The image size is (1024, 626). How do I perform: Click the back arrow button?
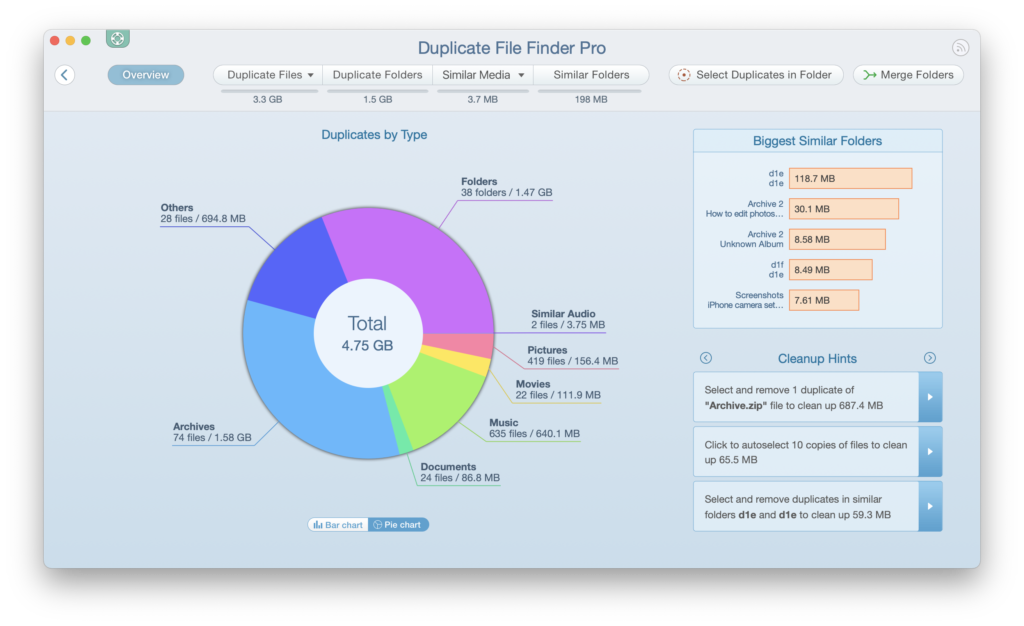(x=65, y=75)
